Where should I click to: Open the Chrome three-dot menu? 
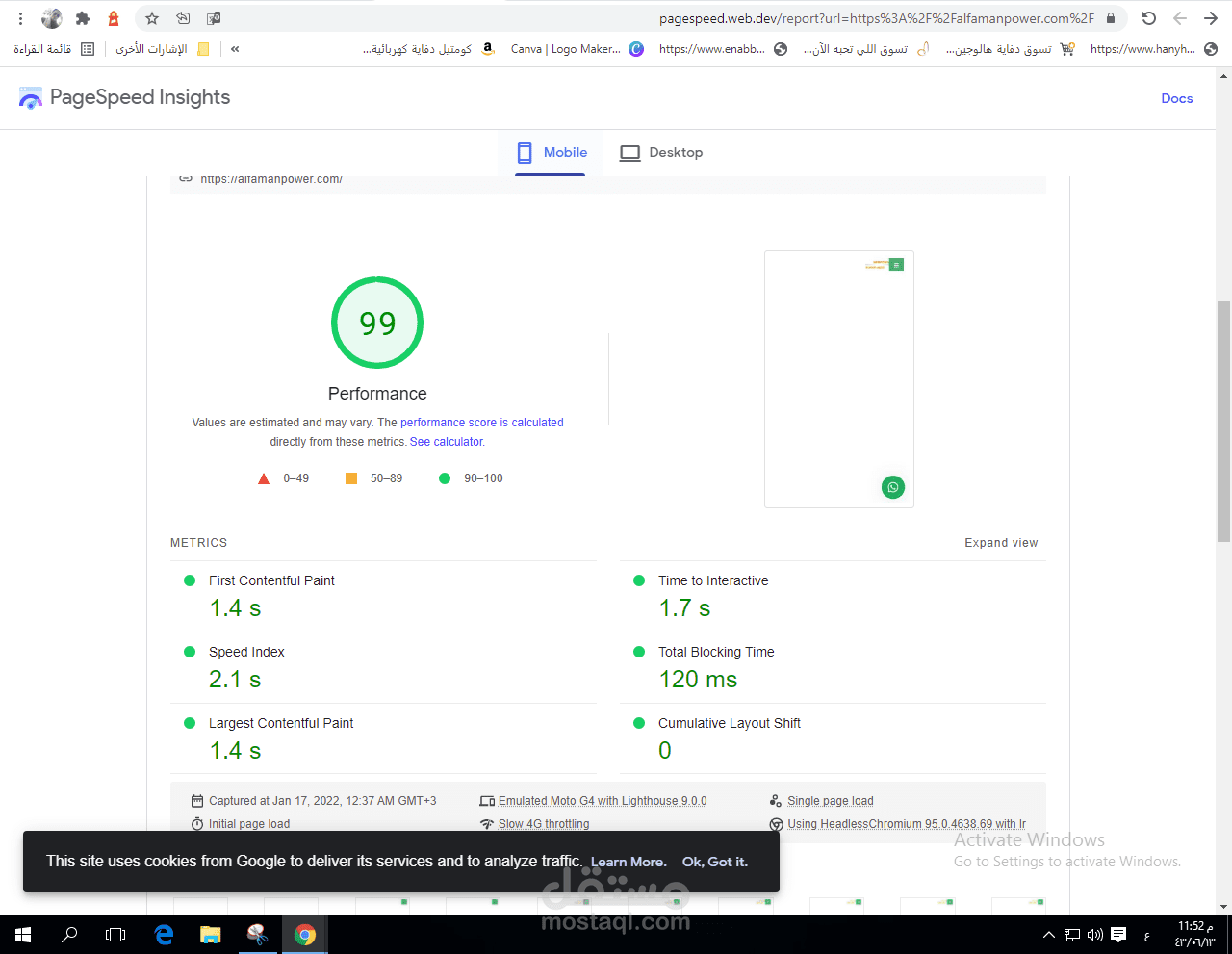coord(20,18)
